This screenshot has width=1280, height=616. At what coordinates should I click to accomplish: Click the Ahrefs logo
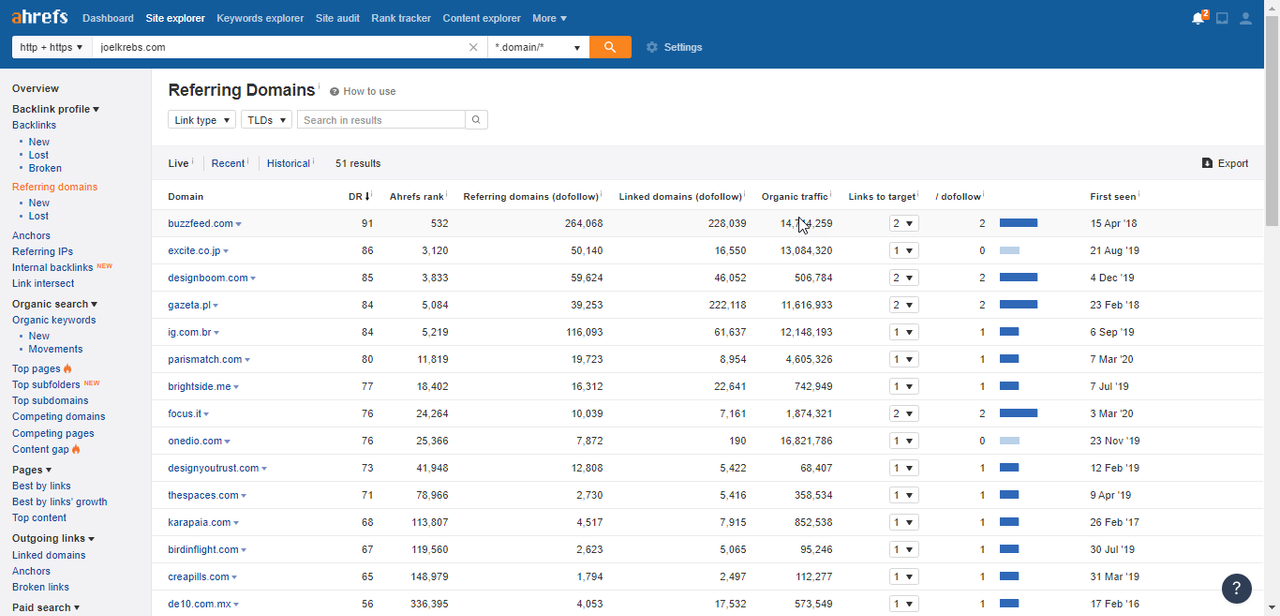[41, 18]
